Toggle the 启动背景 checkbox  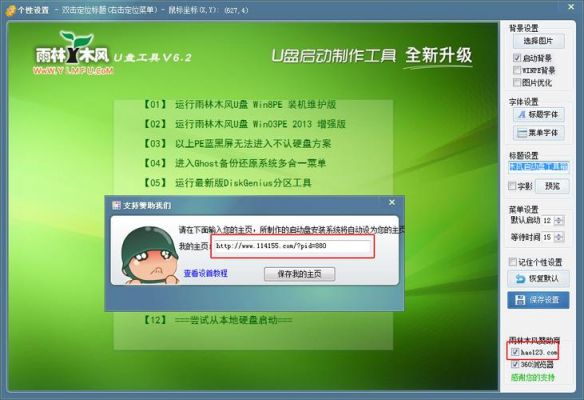pyautogui.click(x=517, y=58)
